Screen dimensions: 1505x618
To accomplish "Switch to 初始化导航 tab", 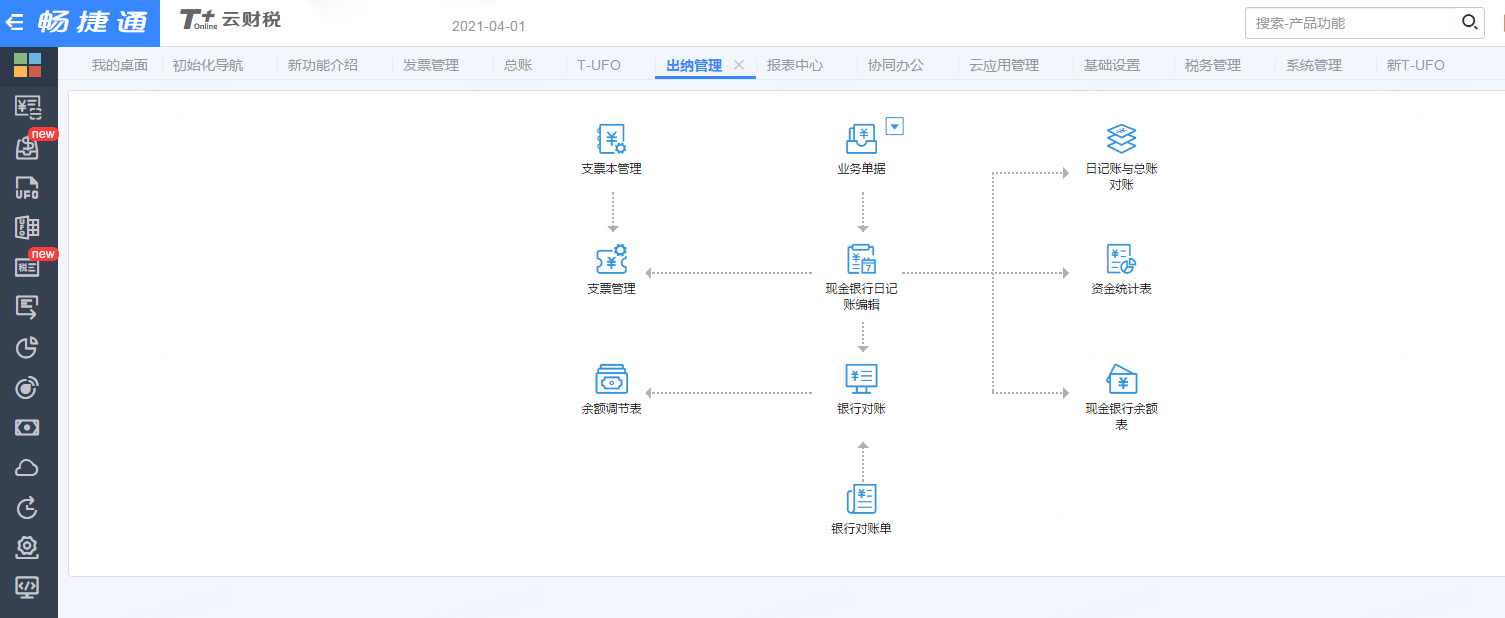I will click(x=208, y=65).
